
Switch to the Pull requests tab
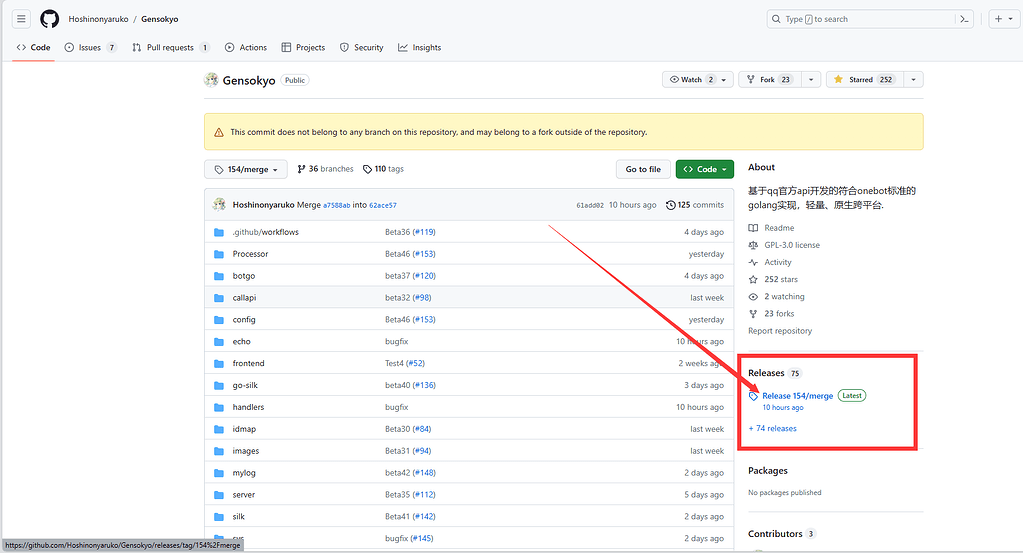point(170,47)
